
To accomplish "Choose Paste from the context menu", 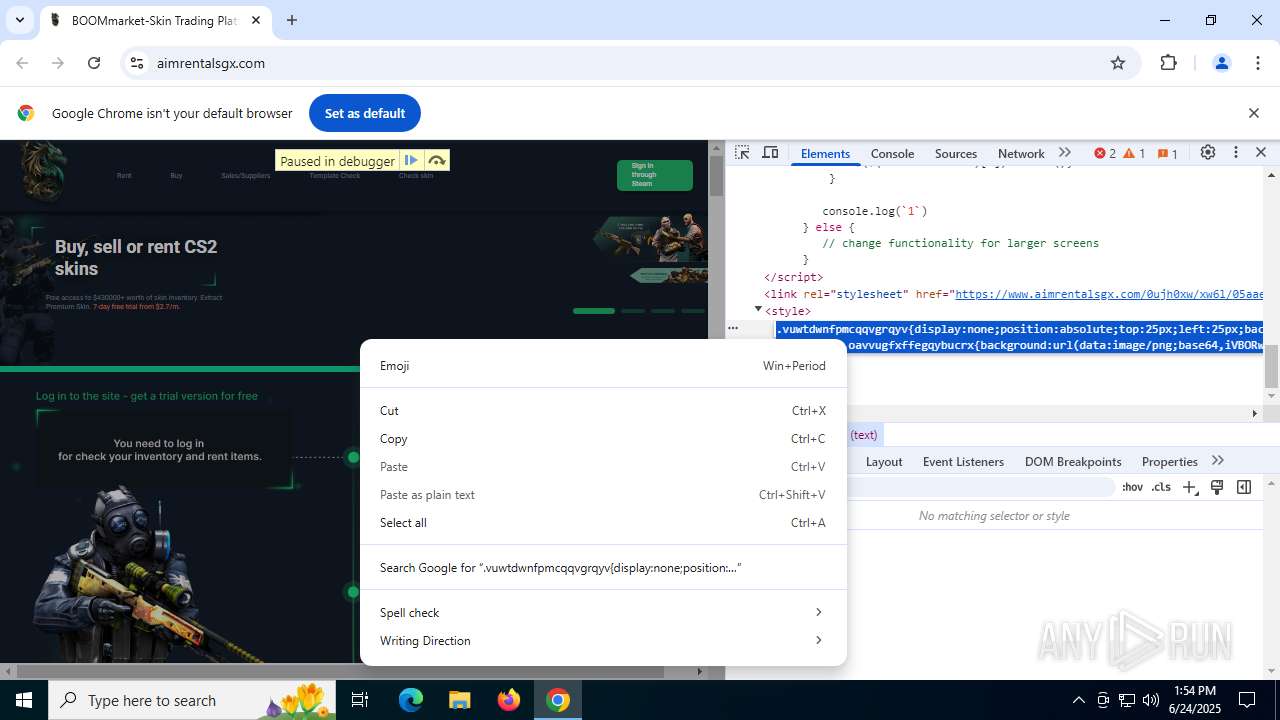I will tap(603, 467).
